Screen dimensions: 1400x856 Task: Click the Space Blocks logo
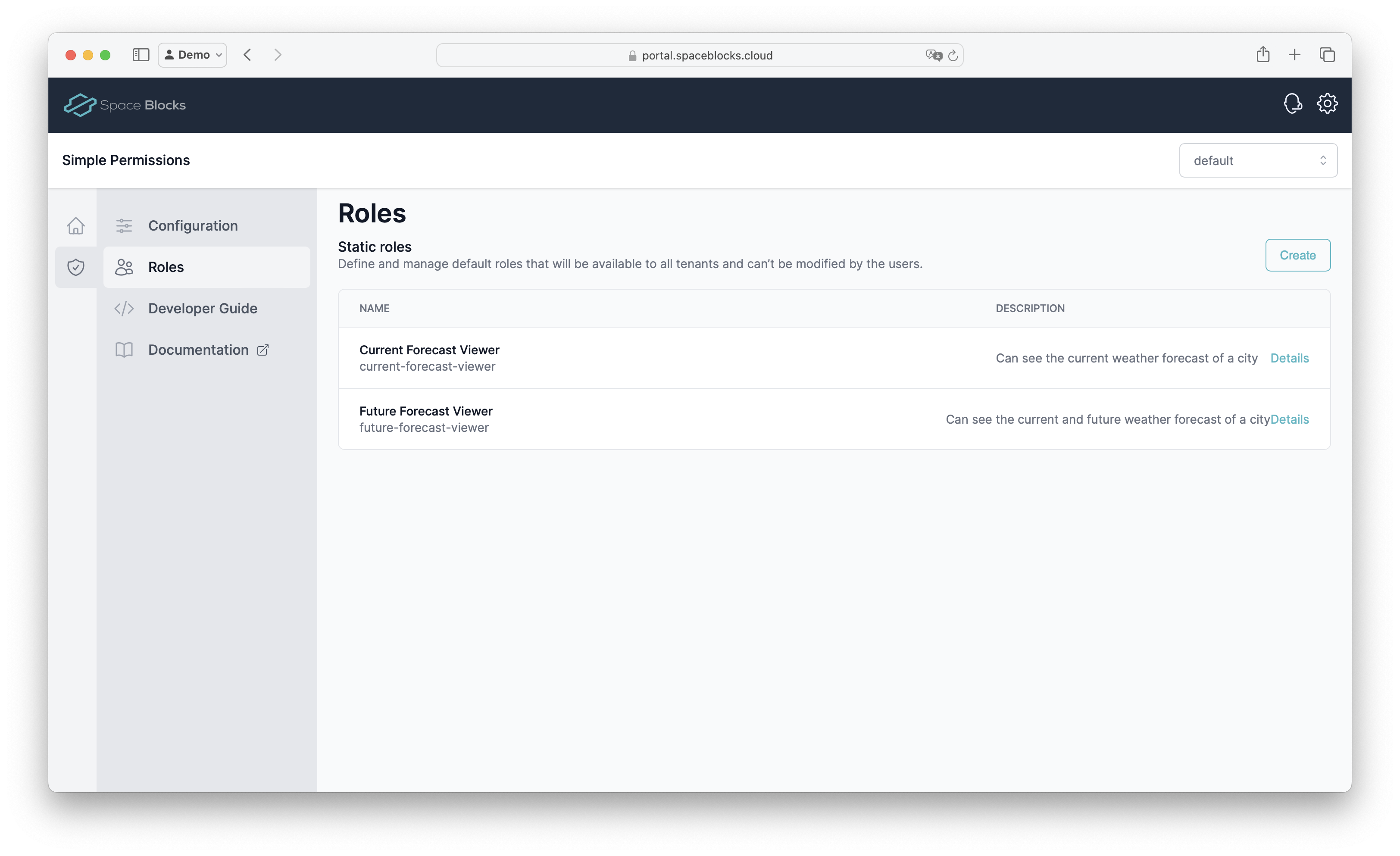tap(125, 105)
